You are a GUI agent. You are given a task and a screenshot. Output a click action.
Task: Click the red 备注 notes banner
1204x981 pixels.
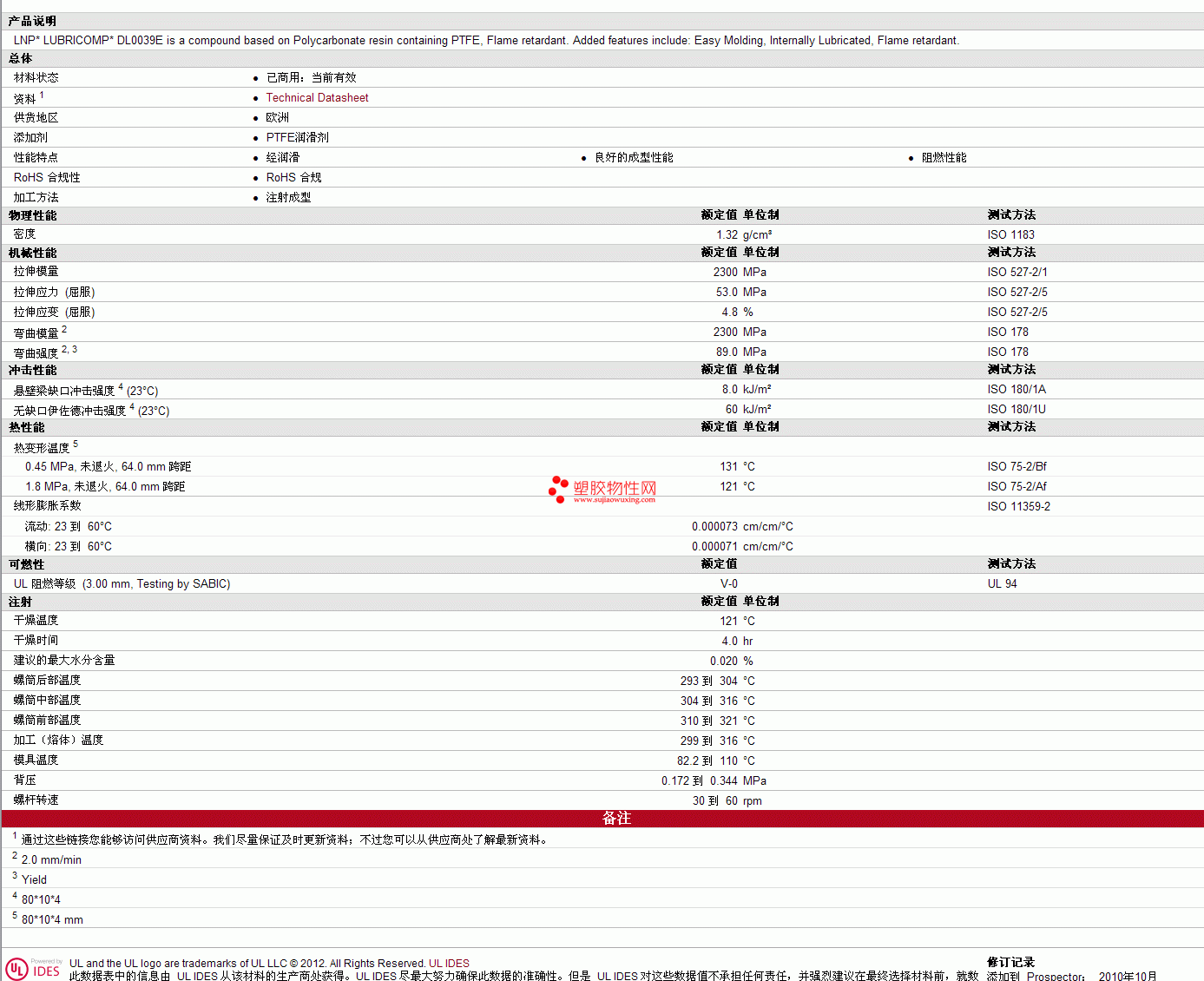tap(602, 819)
